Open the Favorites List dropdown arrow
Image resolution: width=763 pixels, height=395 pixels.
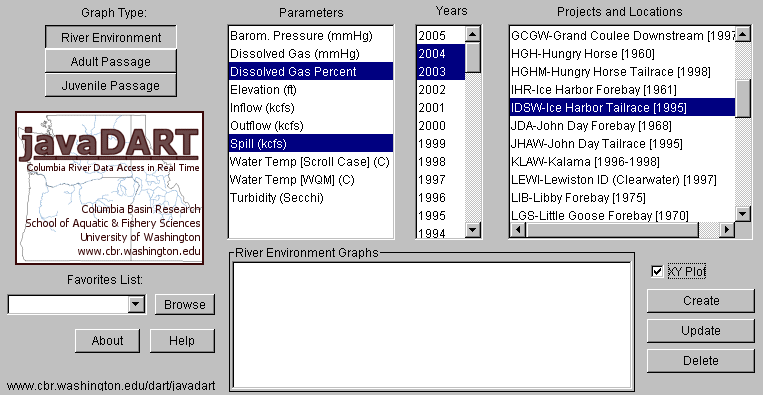coord(136,305)
